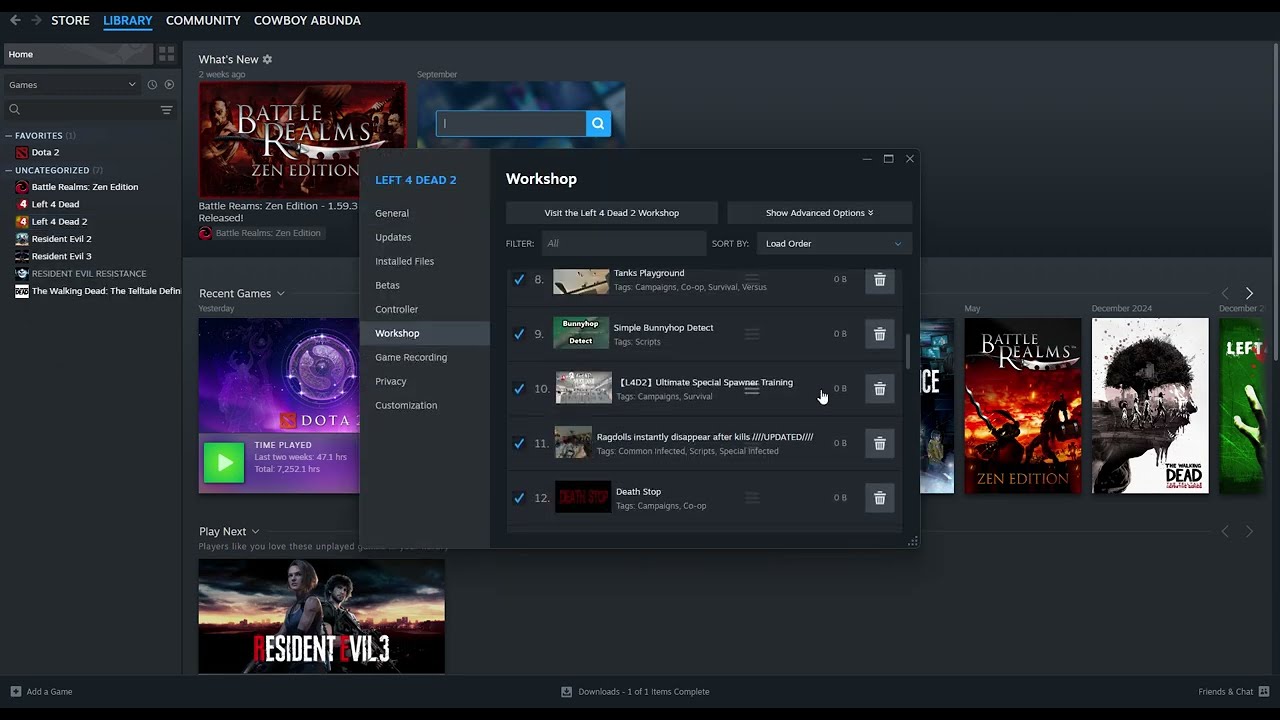
Task: Click the Dota 2 icon in sidebar
Action: 22,153
